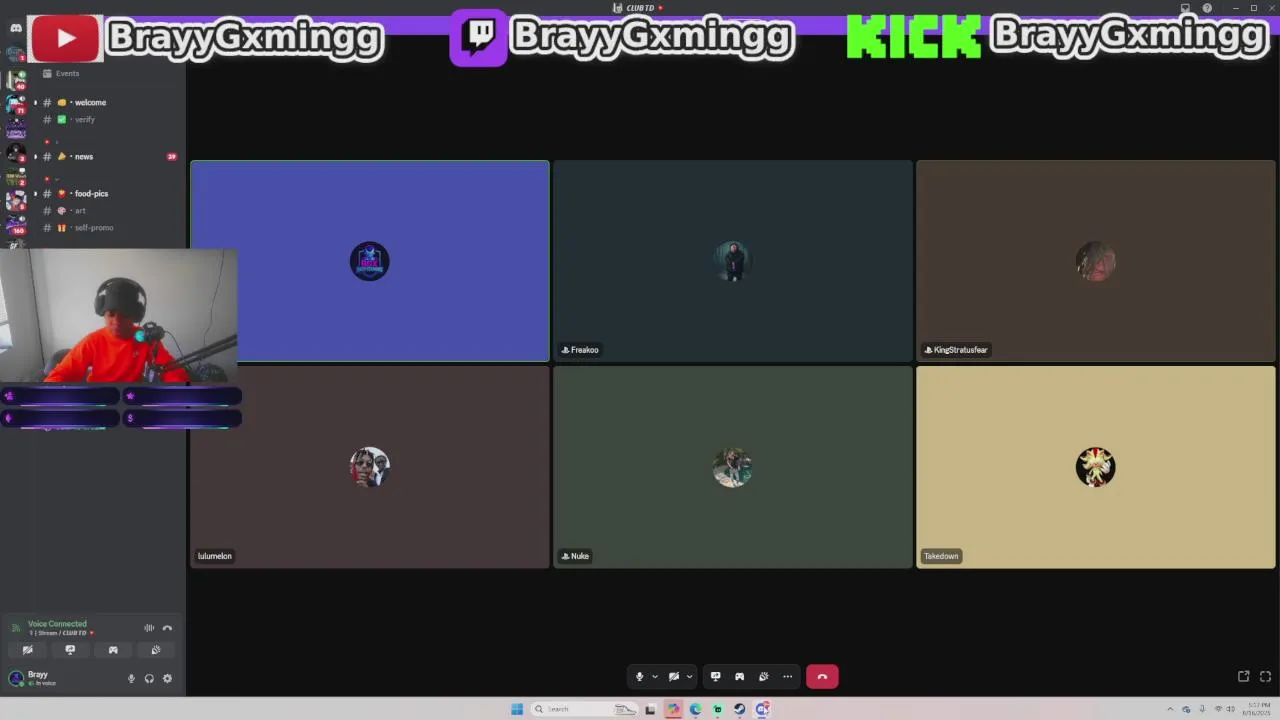Open soundboard from call control bar
Screen dimensions: 1280x720
pos(763,677)
